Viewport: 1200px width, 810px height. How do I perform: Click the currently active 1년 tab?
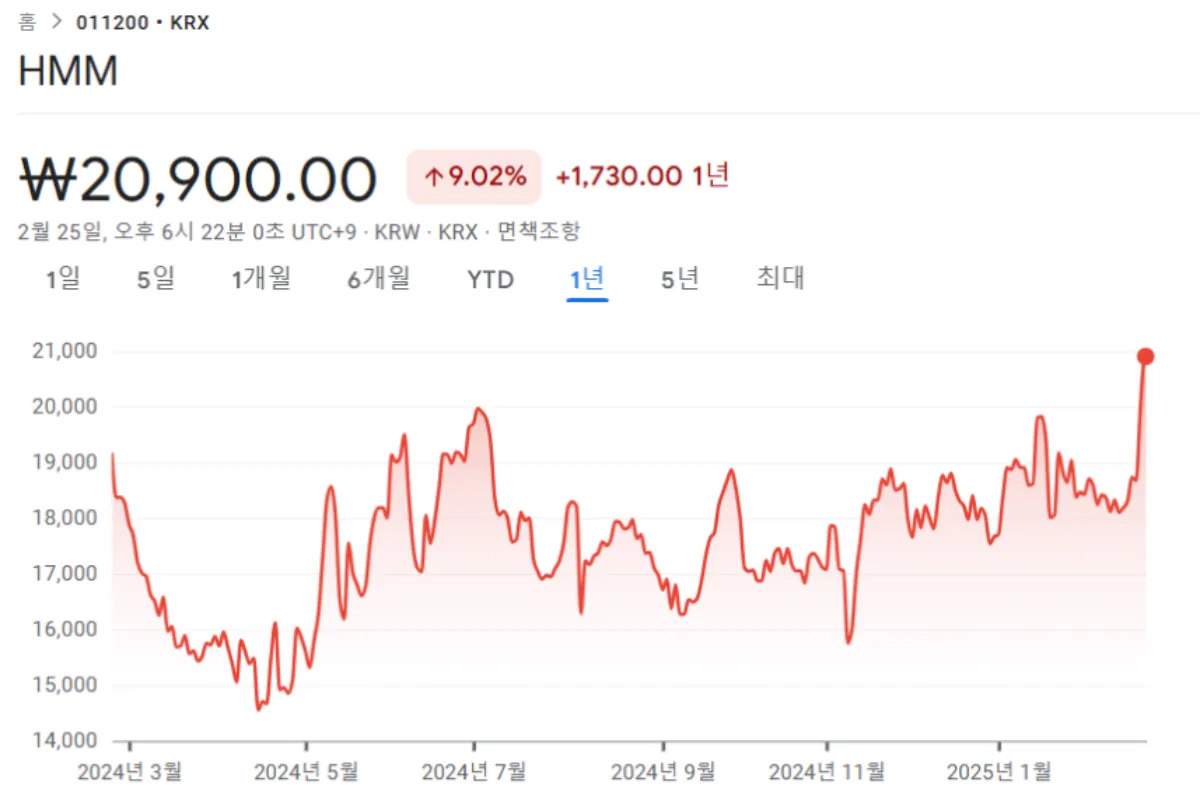tap(586, 280)
